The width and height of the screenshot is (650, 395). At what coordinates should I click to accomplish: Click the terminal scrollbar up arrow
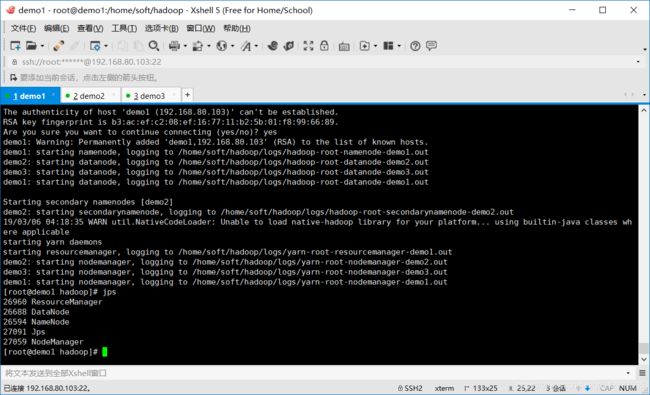[x=643, y=110]
